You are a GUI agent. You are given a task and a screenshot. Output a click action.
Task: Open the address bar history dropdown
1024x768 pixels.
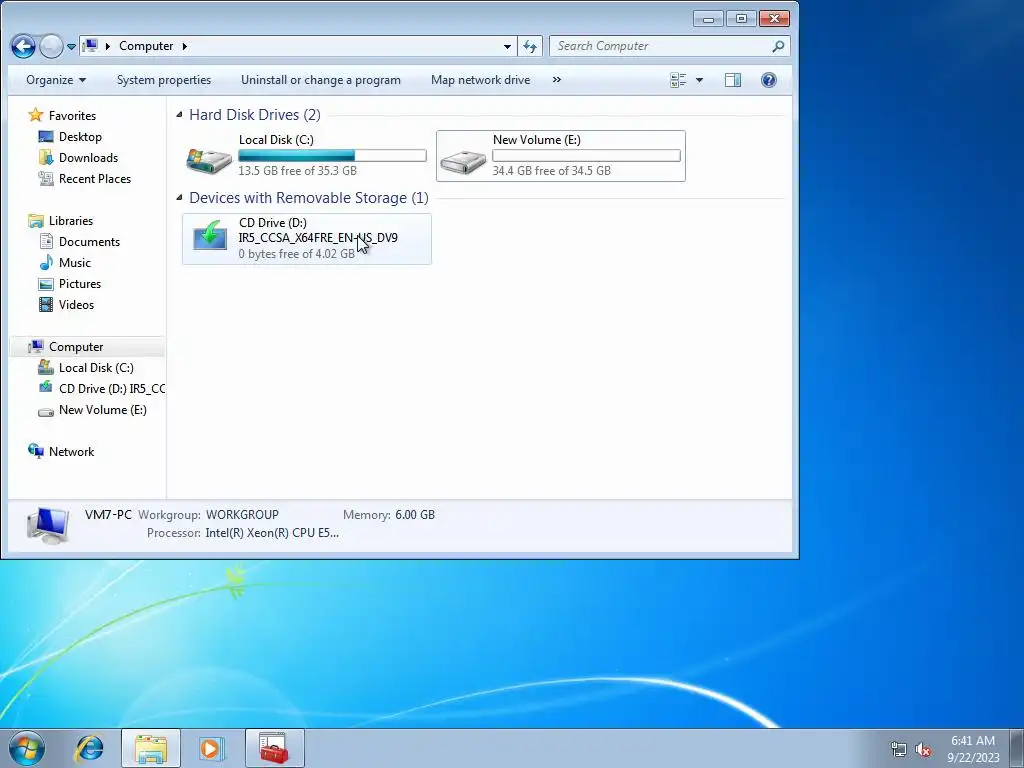(507, 46)
